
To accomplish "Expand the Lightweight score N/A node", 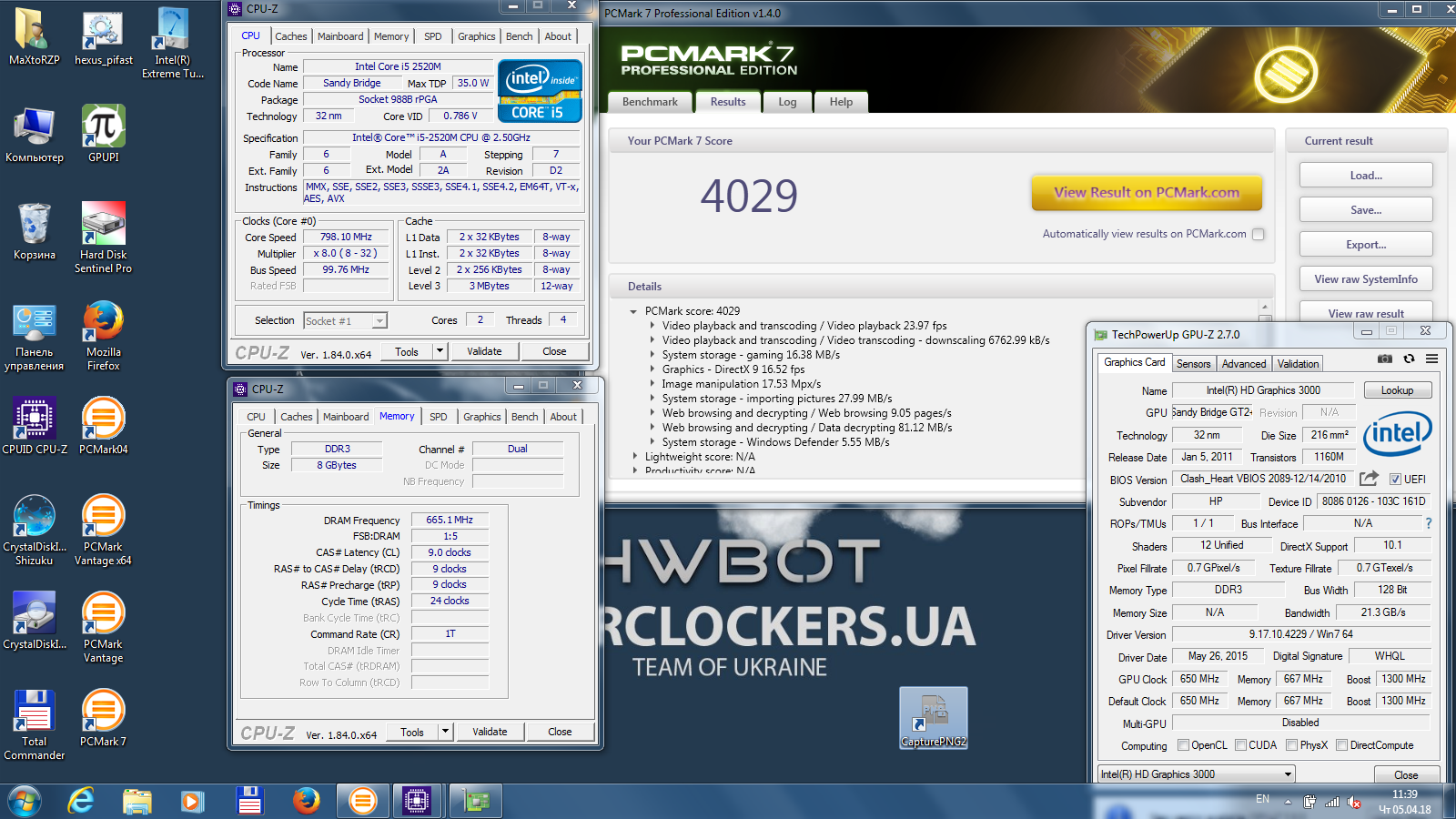I will 634,457.
